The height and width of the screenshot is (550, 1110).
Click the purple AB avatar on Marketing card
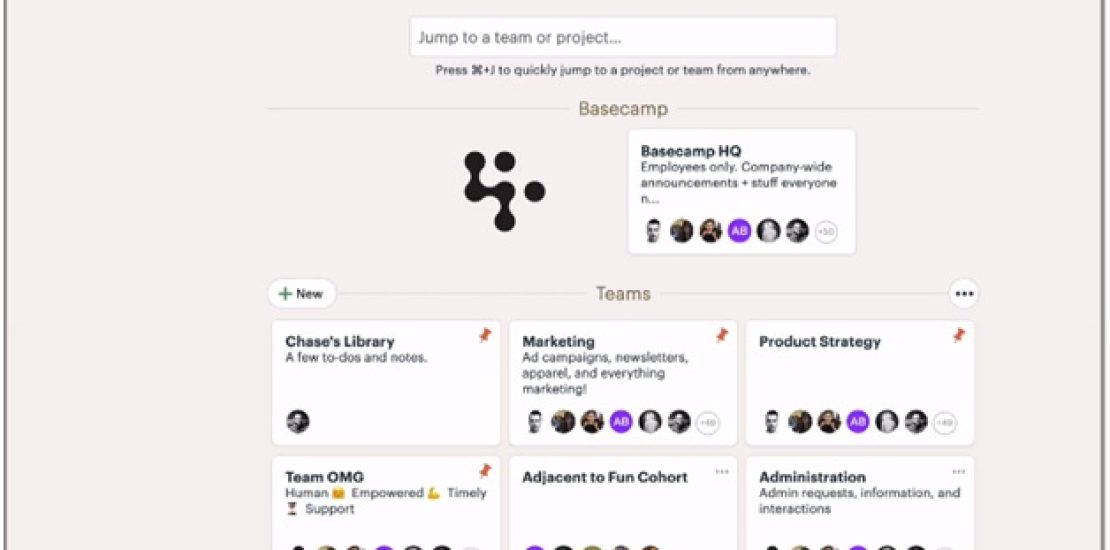(621, 422)
